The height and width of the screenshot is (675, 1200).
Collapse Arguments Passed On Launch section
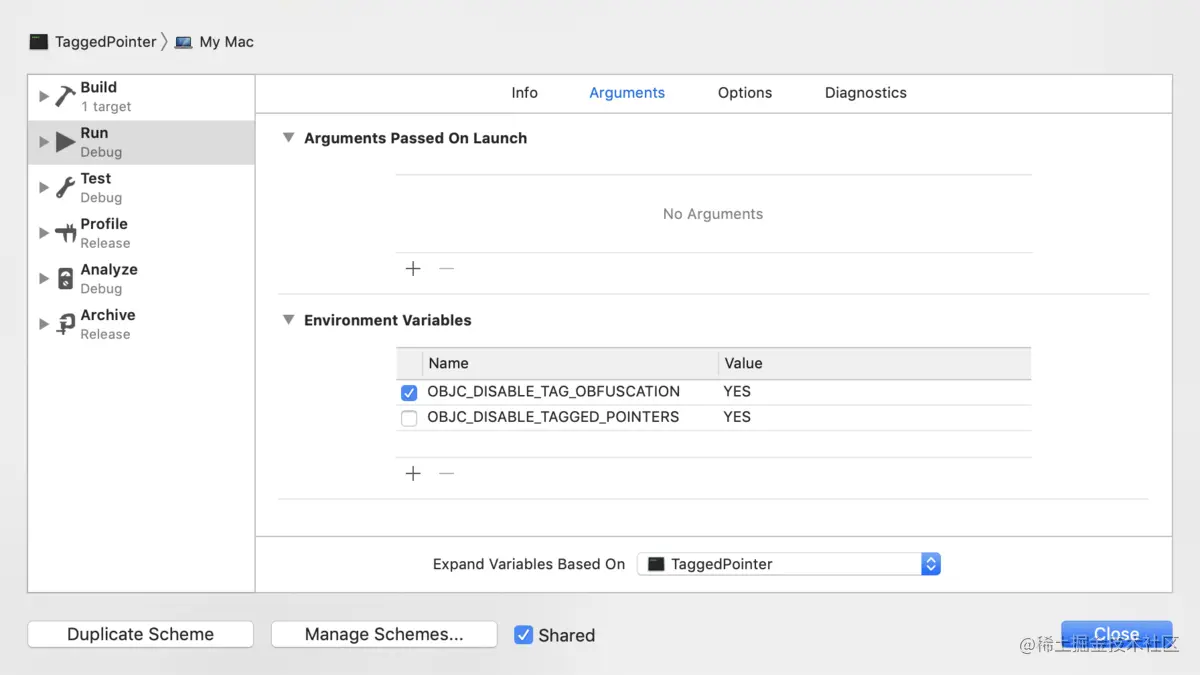288,138
